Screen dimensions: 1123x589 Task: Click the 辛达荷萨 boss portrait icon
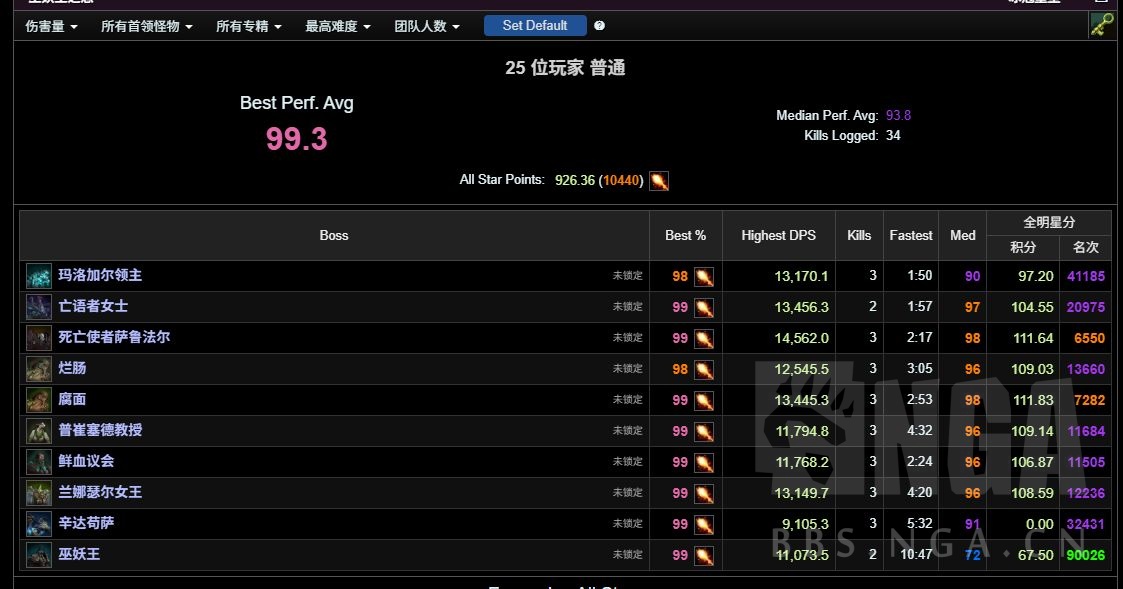coord(38,524)
